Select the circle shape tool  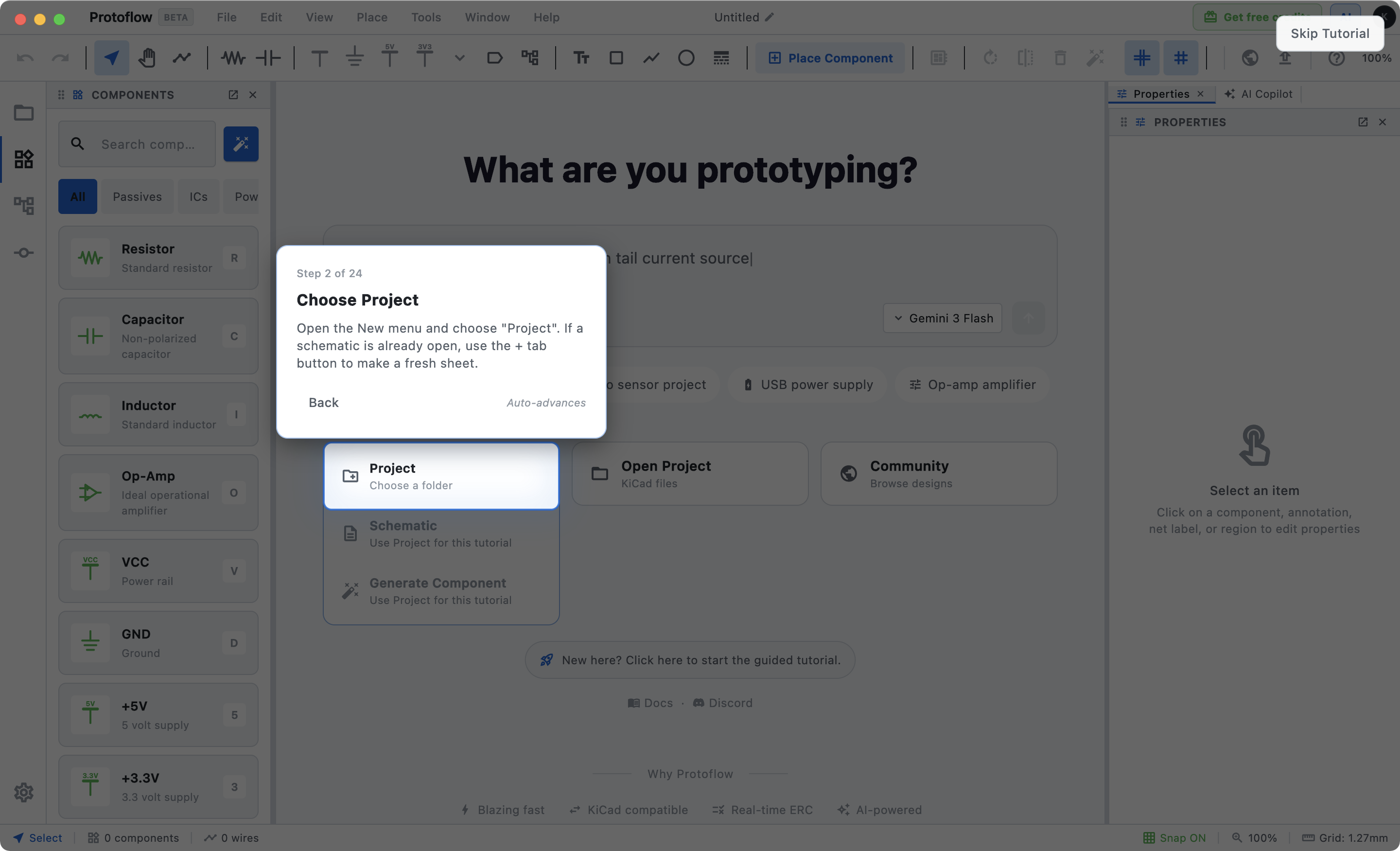pyautogui.click(x=686, y=57)
